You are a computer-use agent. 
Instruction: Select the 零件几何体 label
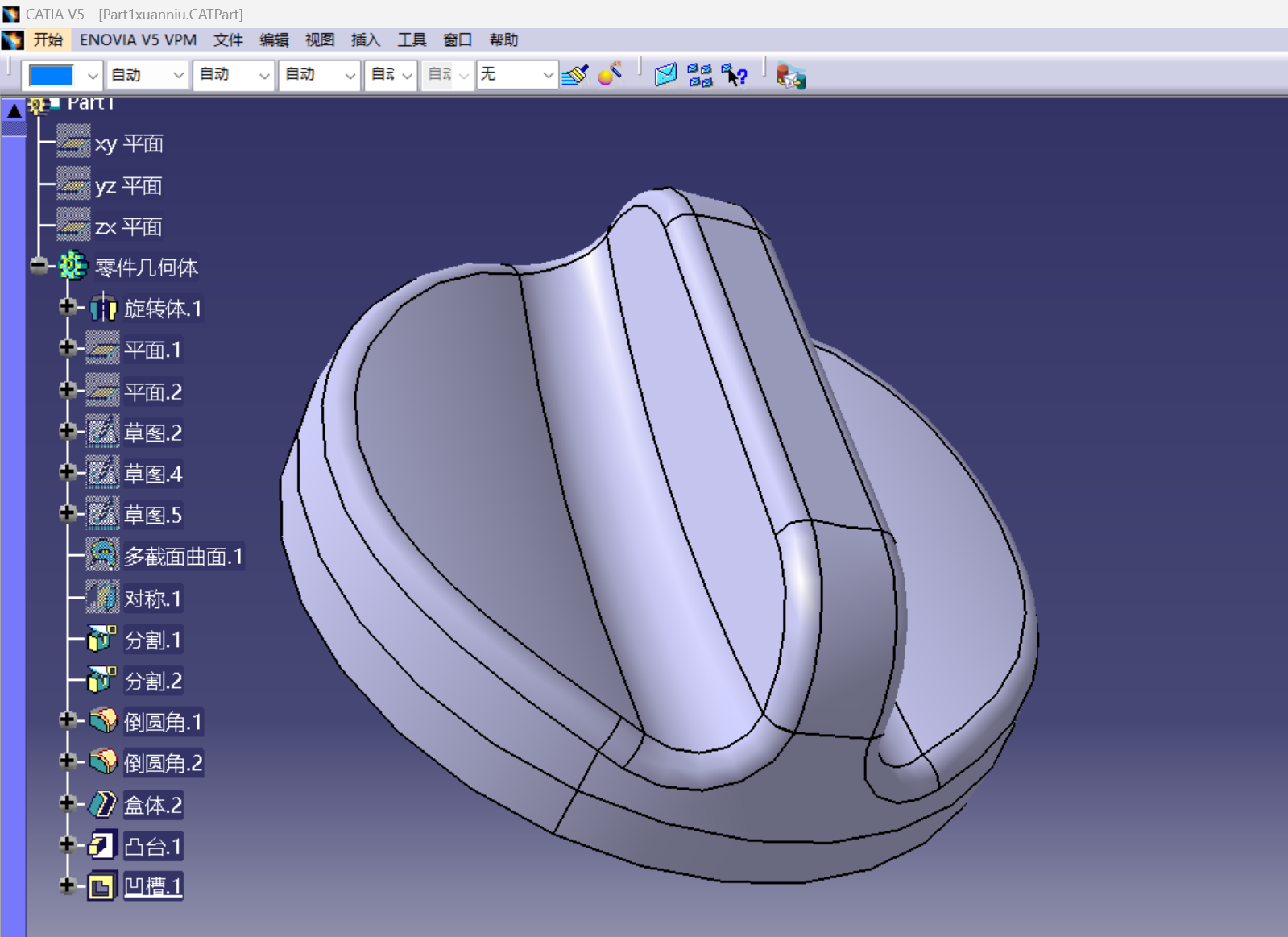click(147, 267)
